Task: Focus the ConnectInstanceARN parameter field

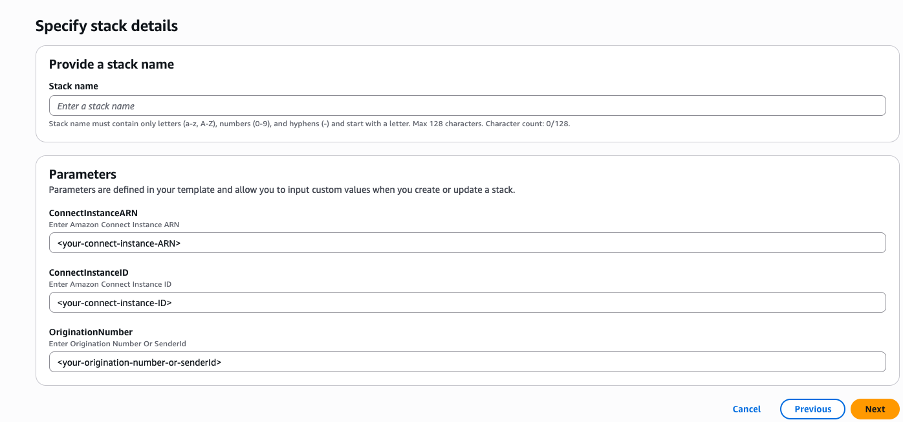Action: (467, 243)
